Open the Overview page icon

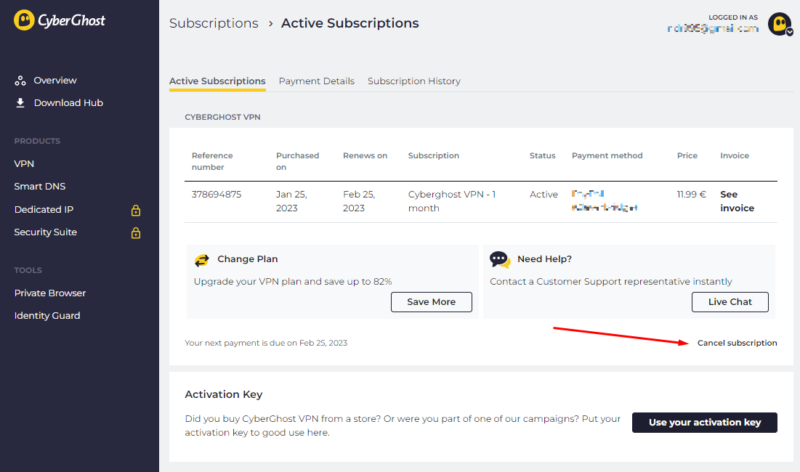[x=20, y=81]
